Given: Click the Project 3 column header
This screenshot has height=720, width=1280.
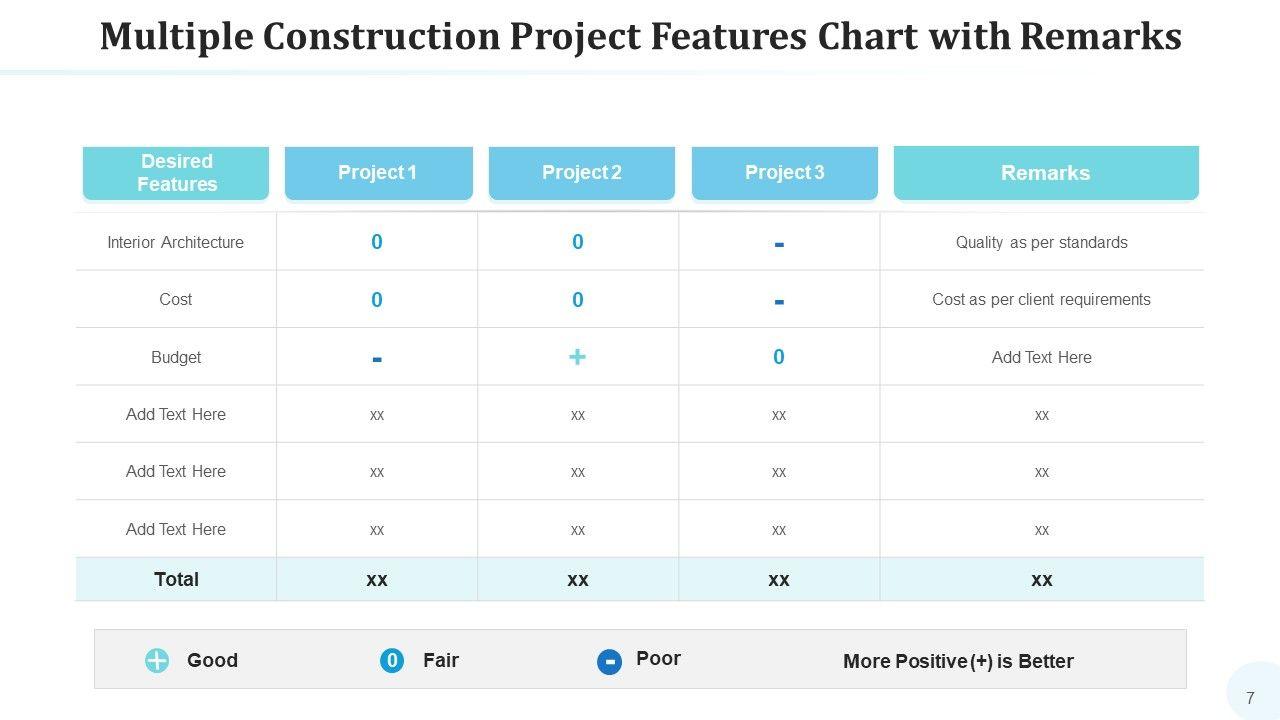Looking at the screenshot, I should pyautogui.click(x=784, y=173).
